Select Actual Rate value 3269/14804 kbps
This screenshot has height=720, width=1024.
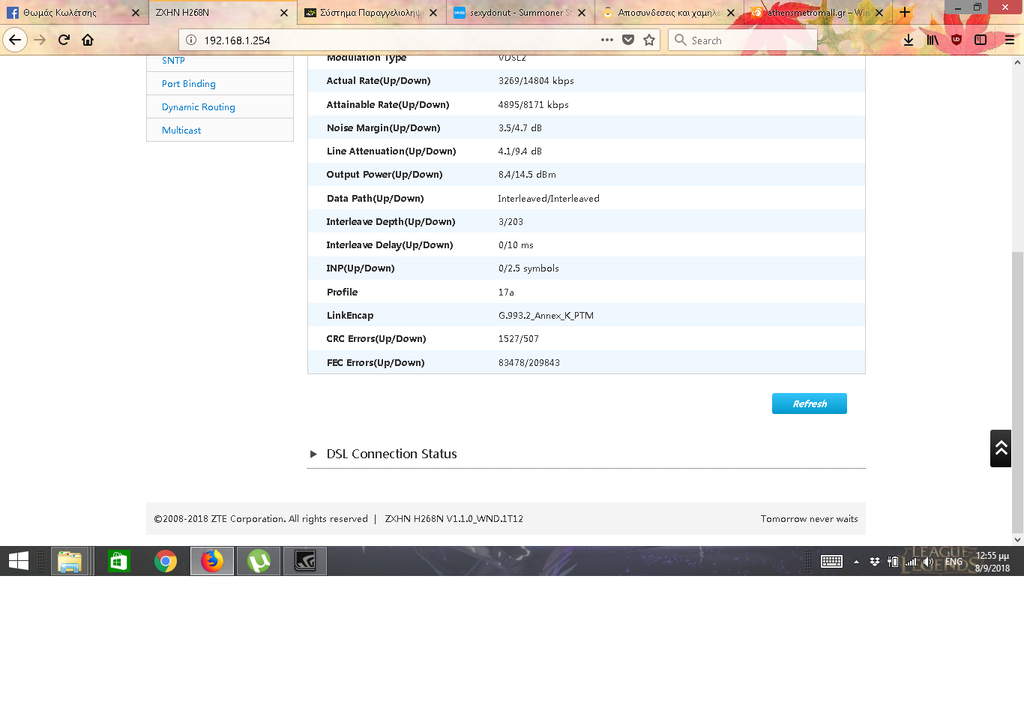coord(536,81)
